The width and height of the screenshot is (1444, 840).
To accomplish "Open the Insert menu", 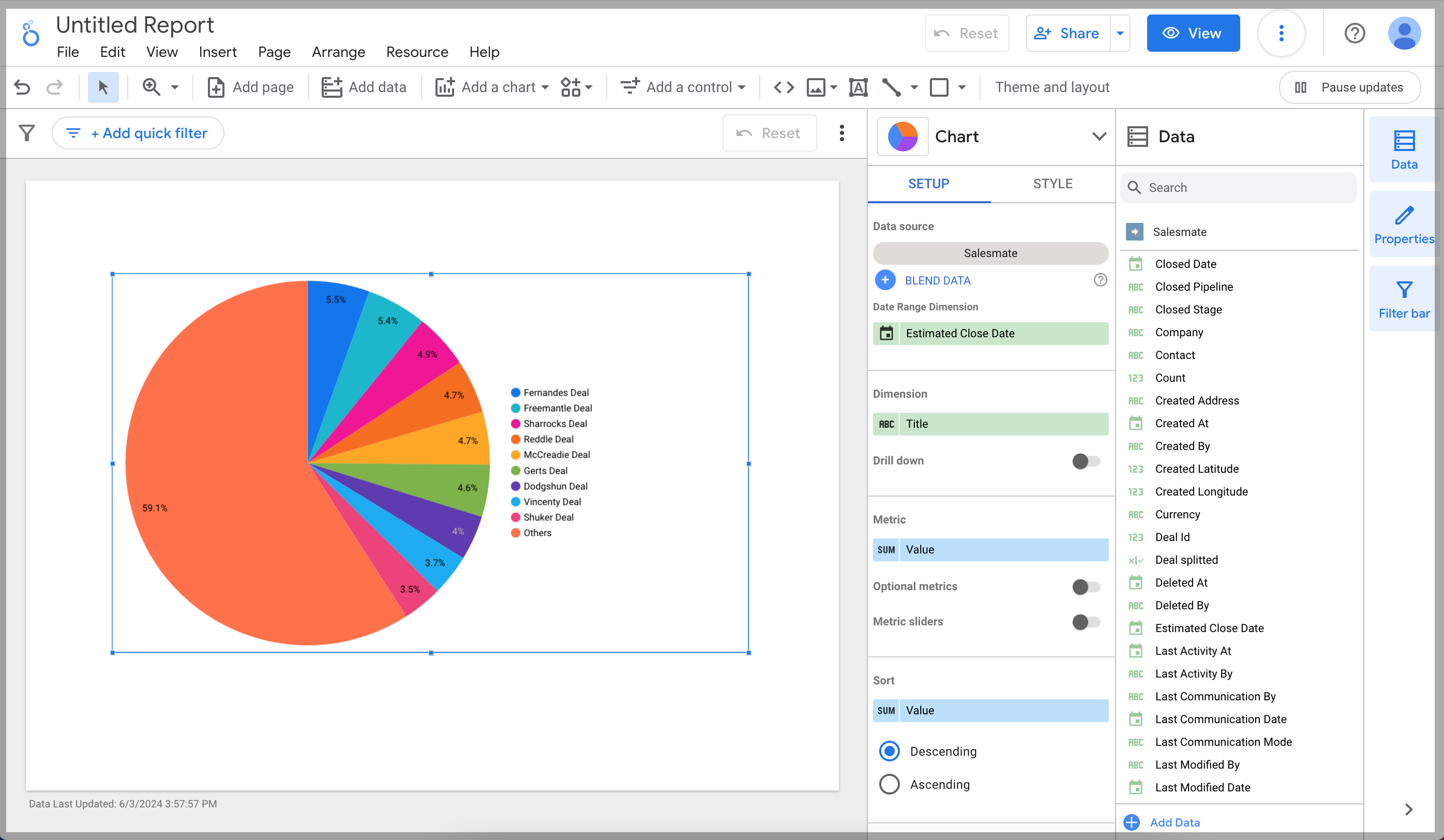I will (218, 52).
